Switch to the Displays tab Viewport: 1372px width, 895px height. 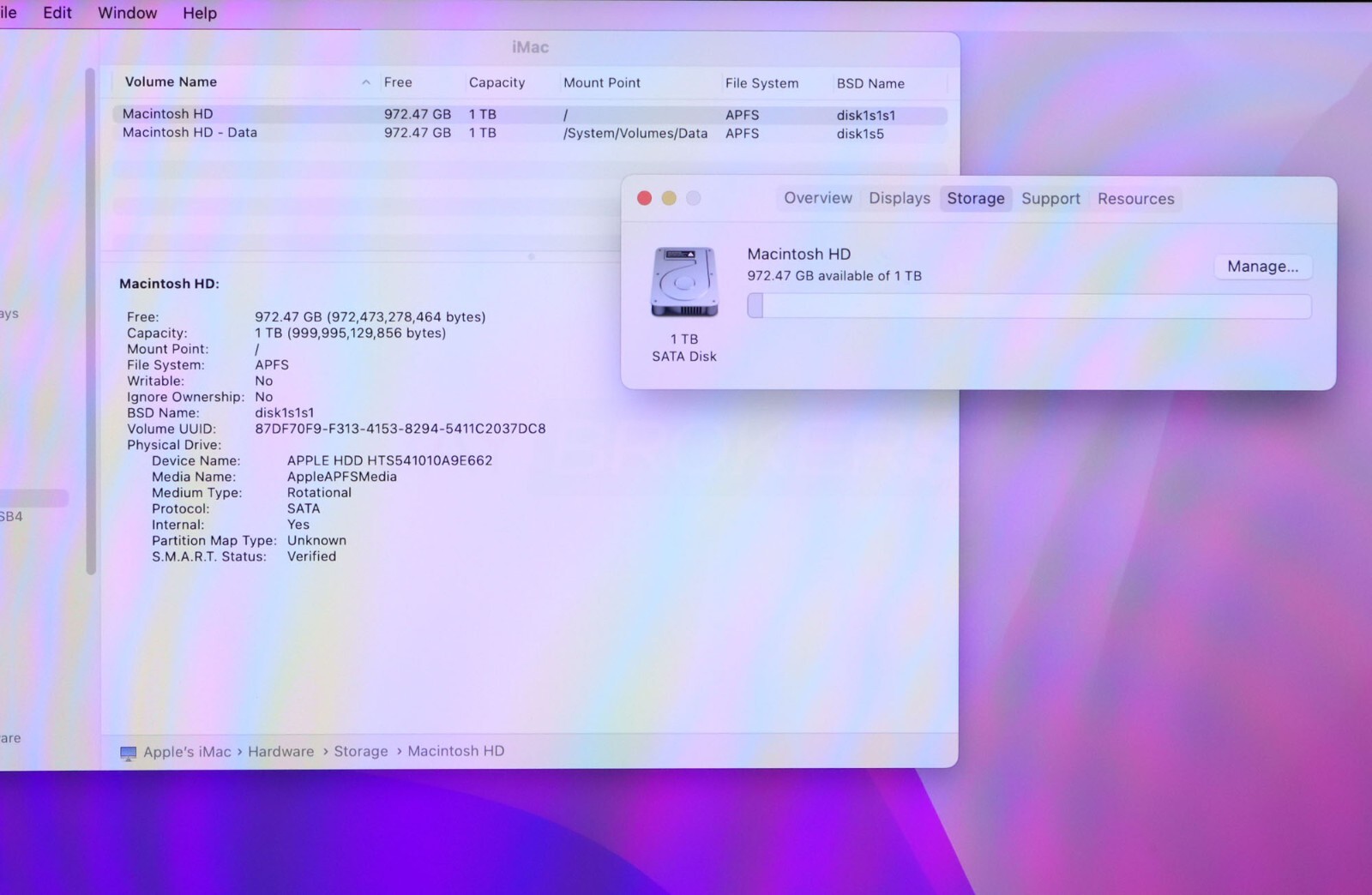[x=900, y=198]
